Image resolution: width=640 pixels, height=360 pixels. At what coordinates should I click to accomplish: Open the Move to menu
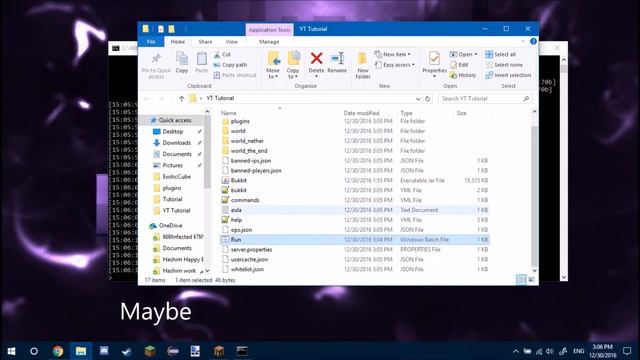tap(273, 65)
